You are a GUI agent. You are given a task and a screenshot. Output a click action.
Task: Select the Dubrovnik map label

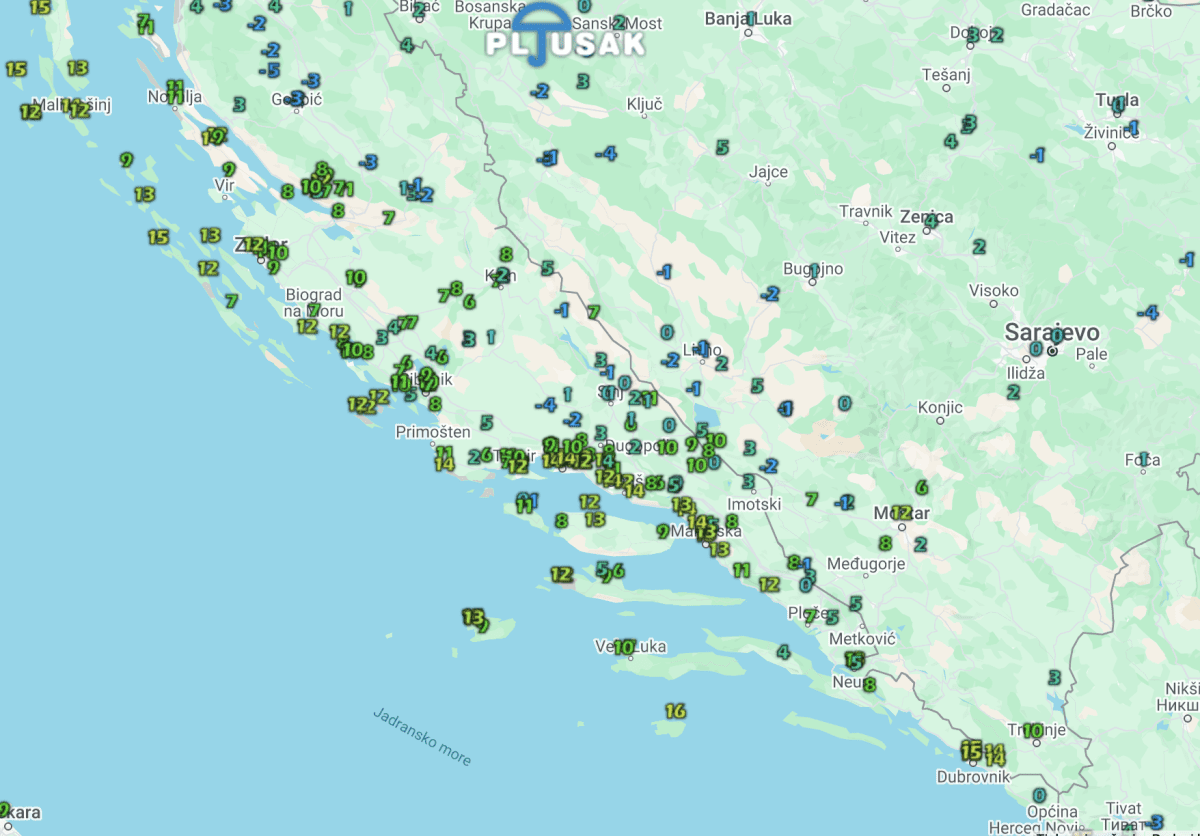[974, 776]
